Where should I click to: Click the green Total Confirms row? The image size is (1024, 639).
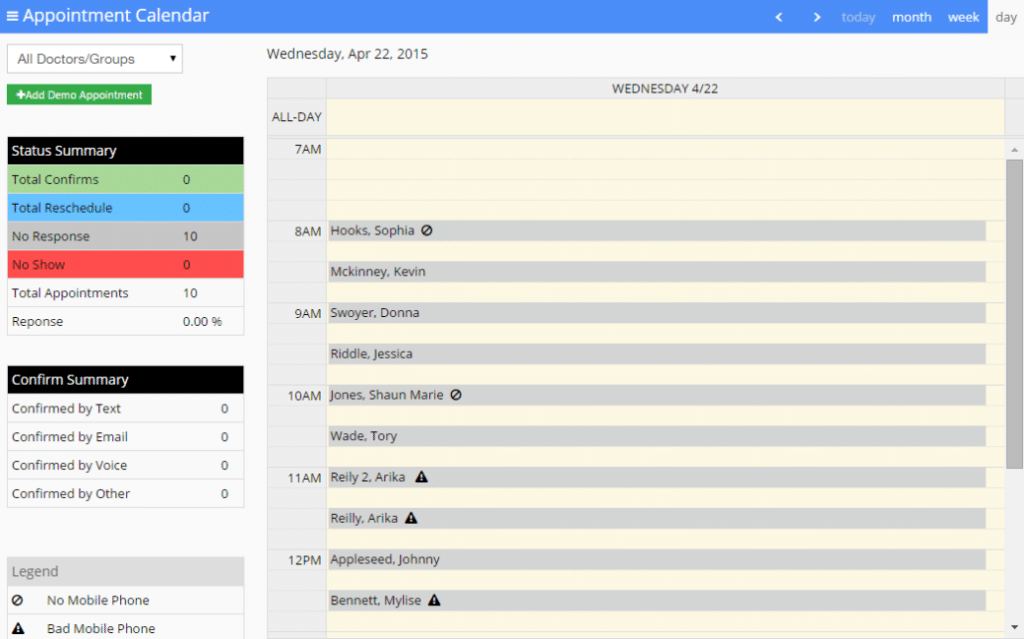[x=125, y=179]
